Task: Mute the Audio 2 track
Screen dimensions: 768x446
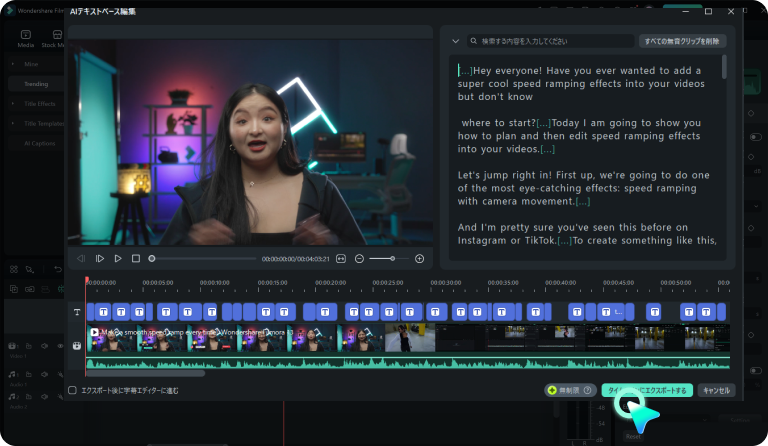Action: [45, 396]
